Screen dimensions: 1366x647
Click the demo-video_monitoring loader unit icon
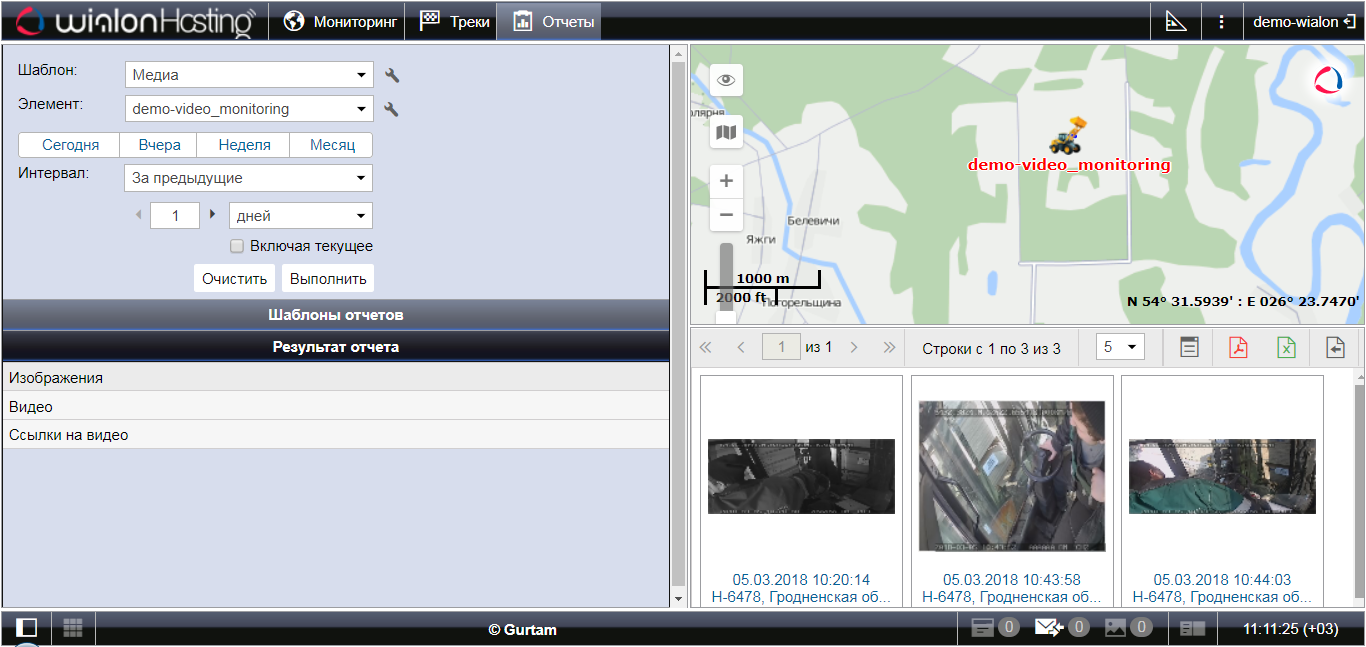(1070, 135)
